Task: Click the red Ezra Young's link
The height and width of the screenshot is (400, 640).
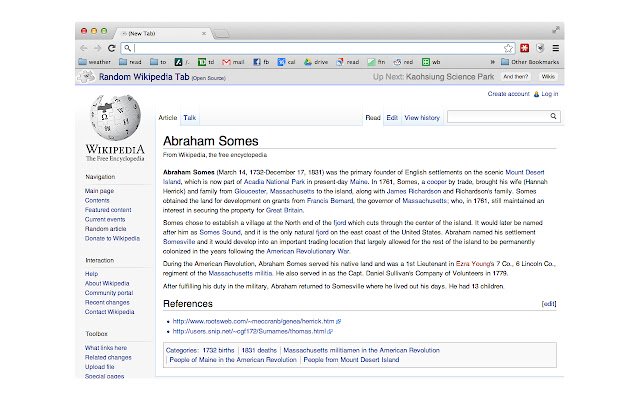Action: pyautogui.click(x=475, y=264)
